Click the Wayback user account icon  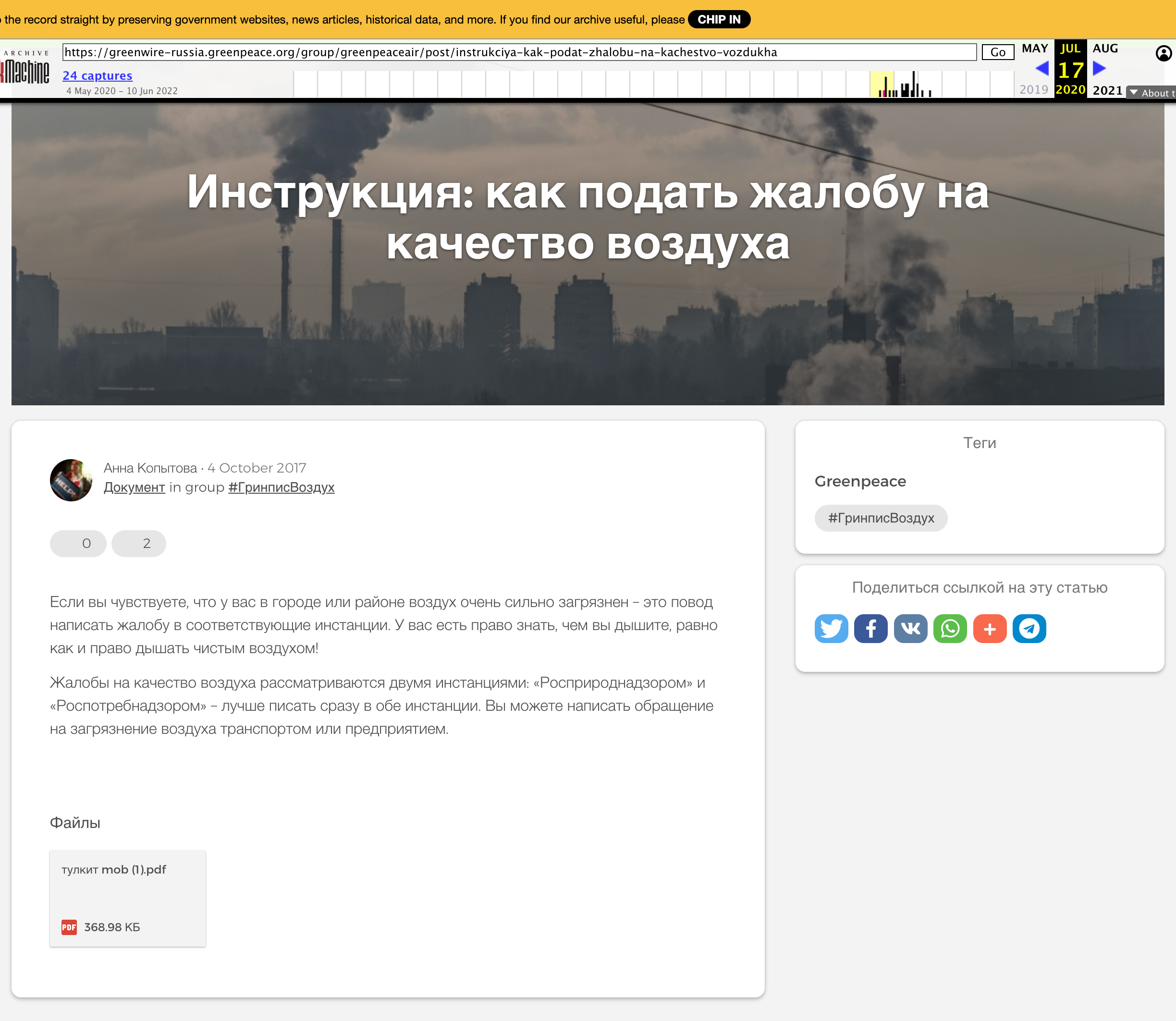pyautogui.click(x=1163, y=54)
